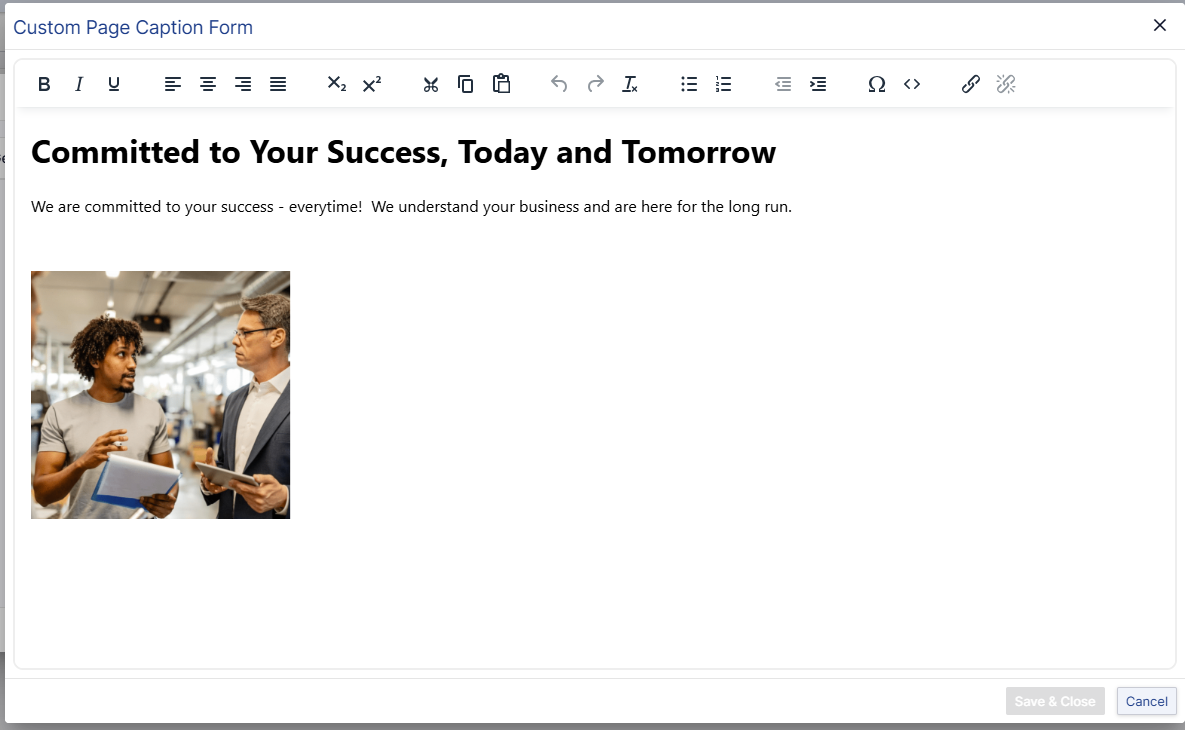Insert a bulleted list
This screenshot has height=730, width=1185.
[x=688, y=84]
